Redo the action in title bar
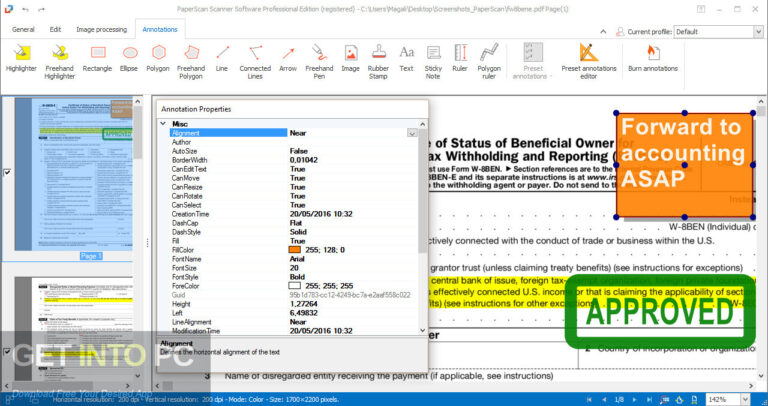 [41, 9]
